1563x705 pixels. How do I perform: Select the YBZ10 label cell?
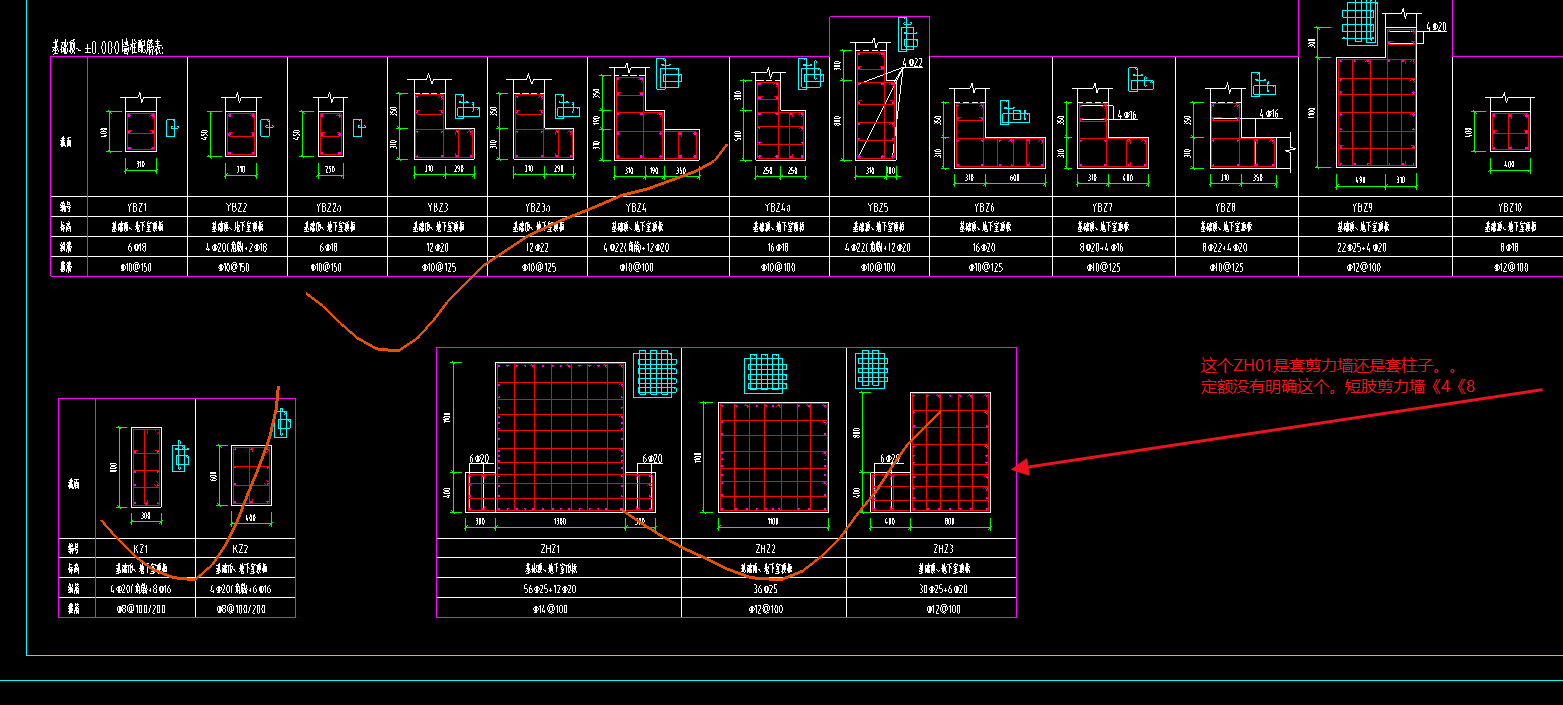1509,207
